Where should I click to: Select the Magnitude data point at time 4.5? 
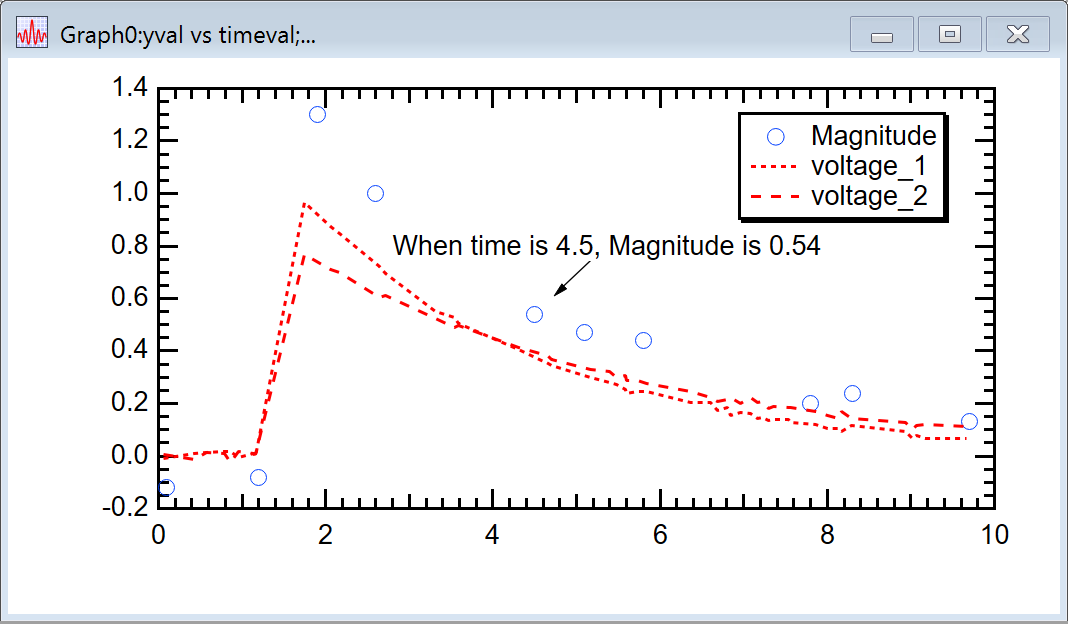[x=534, y=314]
